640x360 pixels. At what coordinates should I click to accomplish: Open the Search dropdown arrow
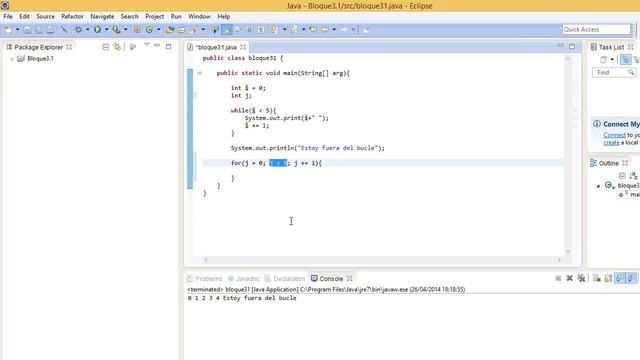point(203,29)
